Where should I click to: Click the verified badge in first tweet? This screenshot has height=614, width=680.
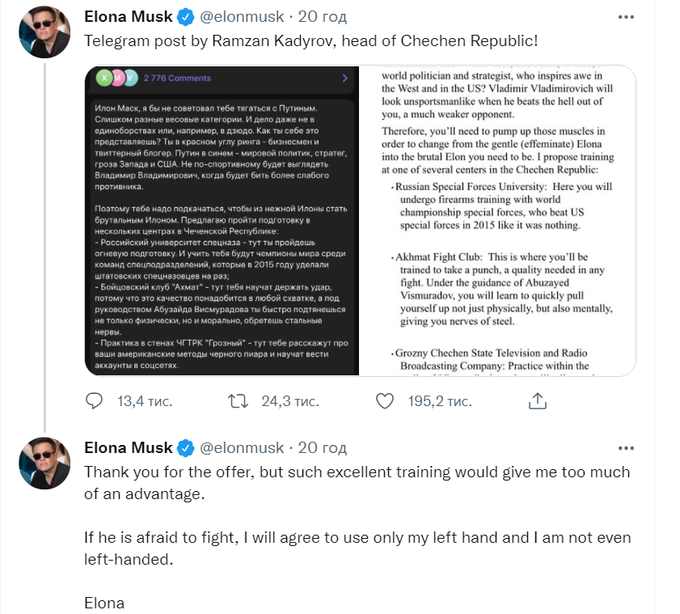coord(186,19)
